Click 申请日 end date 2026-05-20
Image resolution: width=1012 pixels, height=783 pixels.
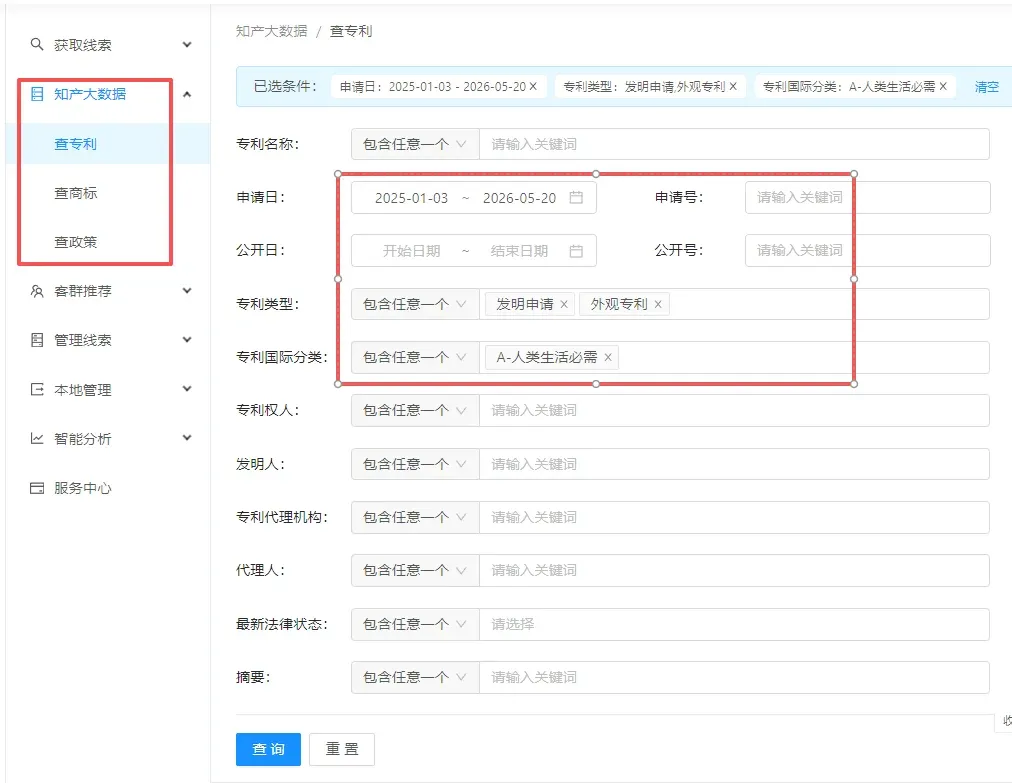pyautogui.click(x=519, y=198)
